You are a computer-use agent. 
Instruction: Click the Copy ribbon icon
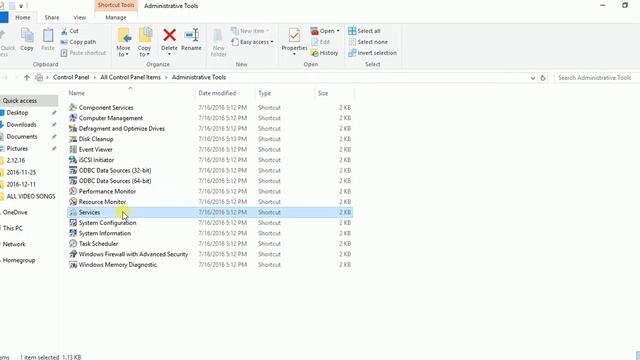[x=27, y=36]
